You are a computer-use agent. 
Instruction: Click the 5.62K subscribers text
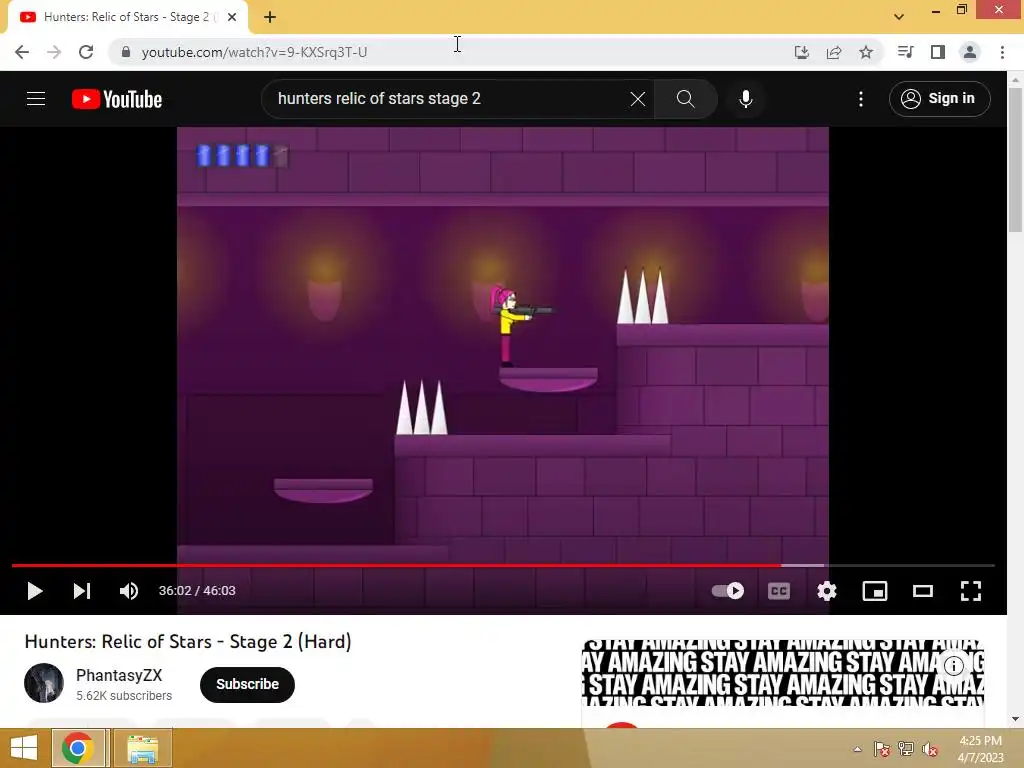[124, 696]
